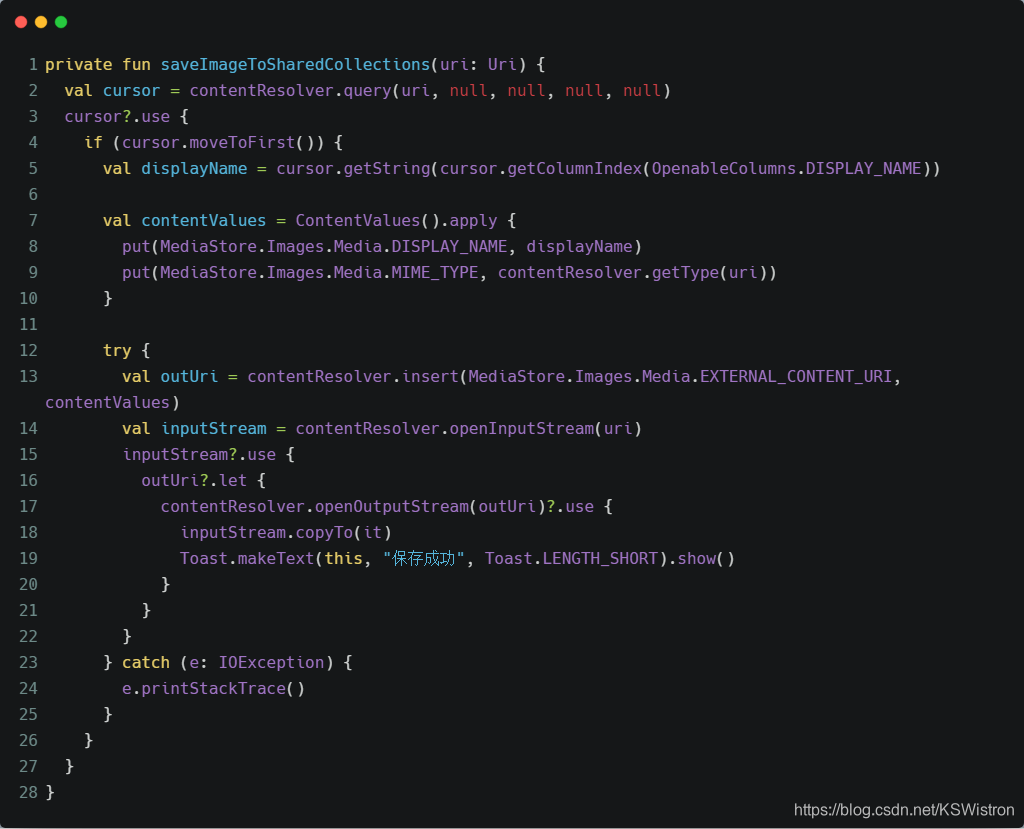The image size is (1024, 829).
Task: Click the green maximize window dot
Action: [61, 22]
